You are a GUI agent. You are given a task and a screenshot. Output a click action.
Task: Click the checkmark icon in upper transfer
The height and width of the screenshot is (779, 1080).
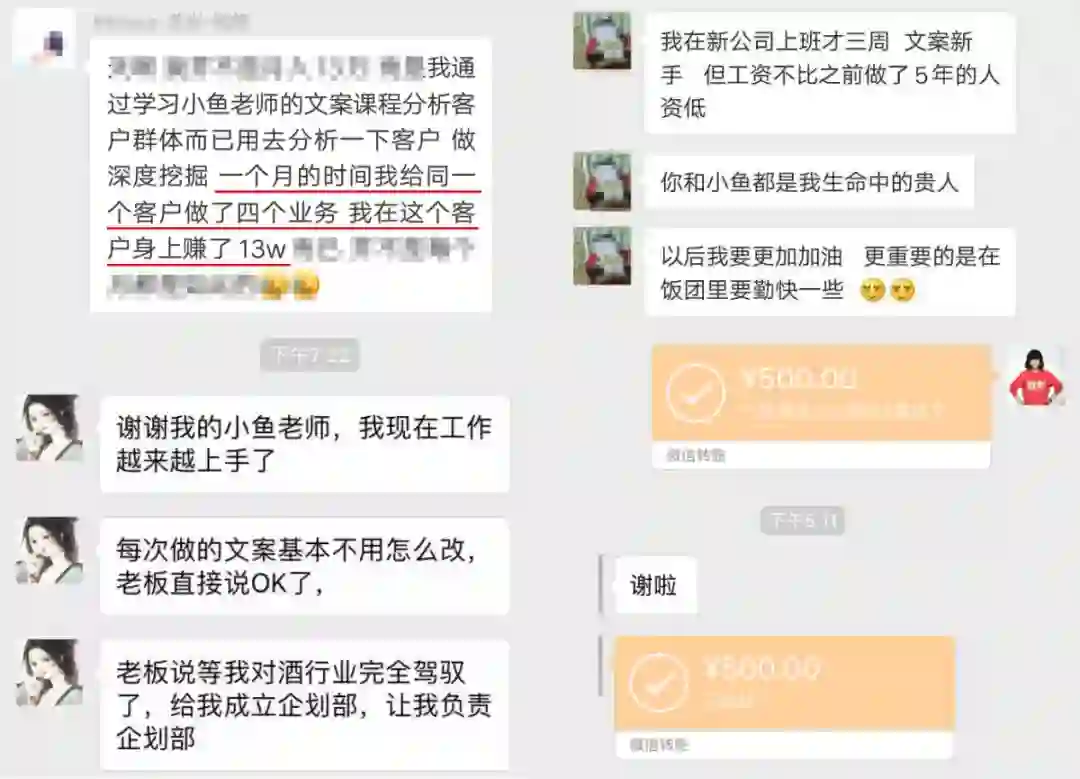point(695,393)
